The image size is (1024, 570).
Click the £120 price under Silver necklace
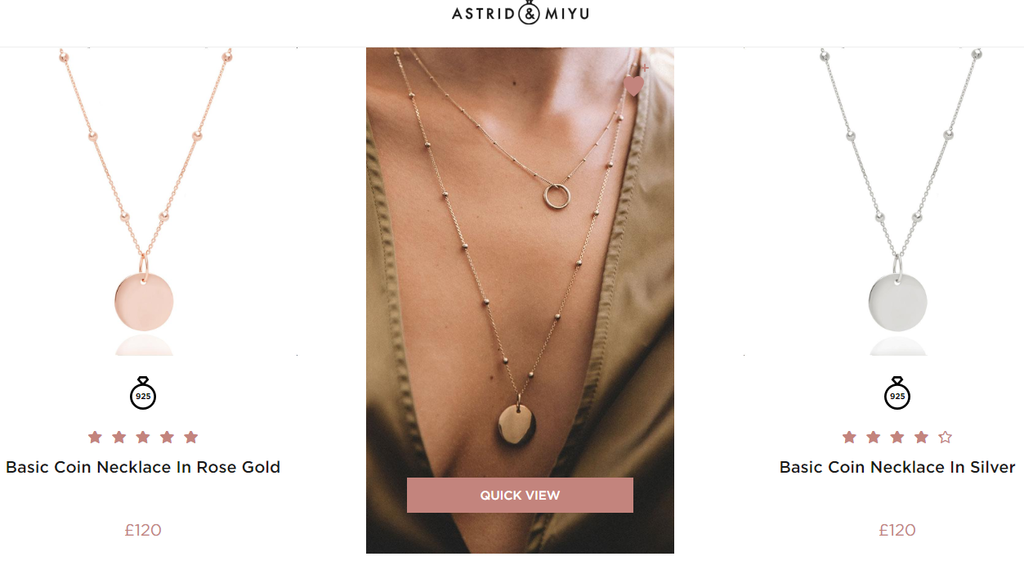pyautogui.click(x=897, y=530)
